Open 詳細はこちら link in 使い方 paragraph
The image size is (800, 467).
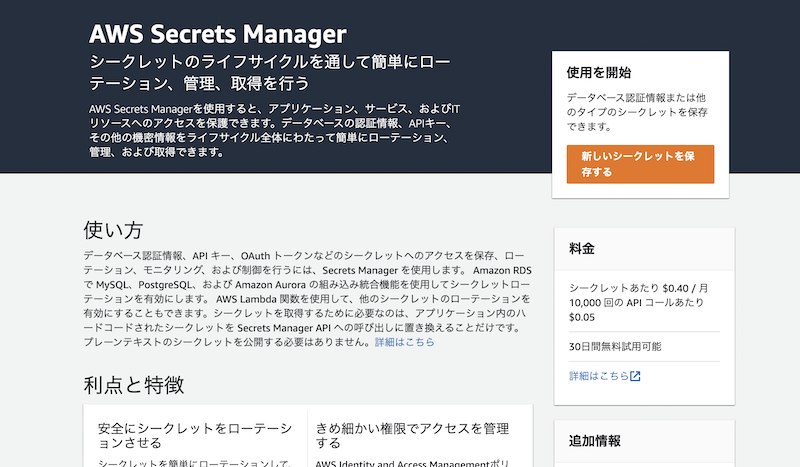[405, 342]
